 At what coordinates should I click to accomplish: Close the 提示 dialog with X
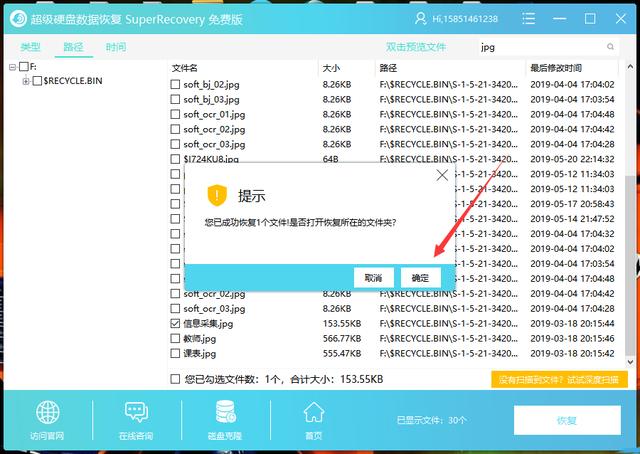click(x=442, y=175)
